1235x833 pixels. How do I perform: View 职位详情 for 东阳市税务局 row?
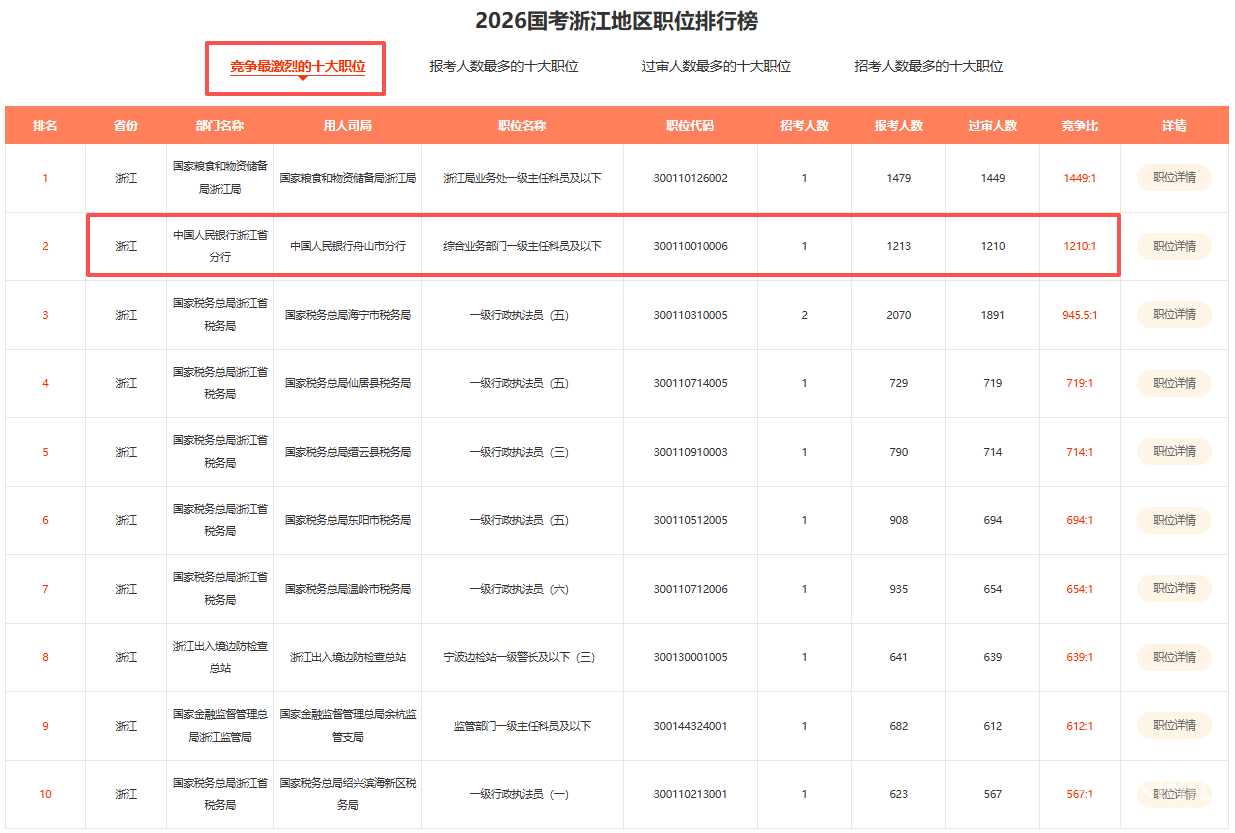pyautogui.click(x=1173, y=520)
